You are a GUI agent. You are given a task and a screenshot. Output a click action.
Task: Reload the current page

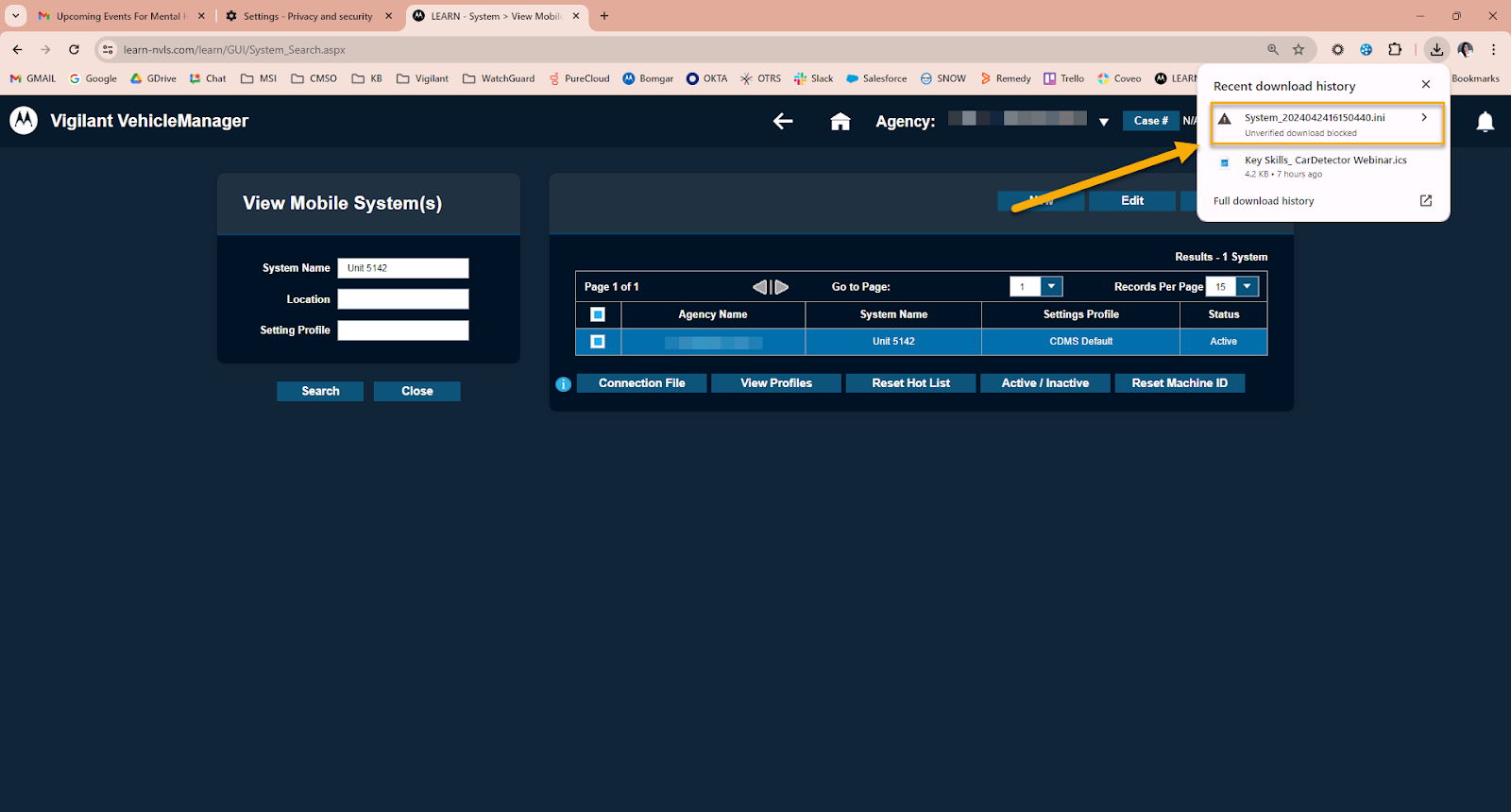point(74,49)
